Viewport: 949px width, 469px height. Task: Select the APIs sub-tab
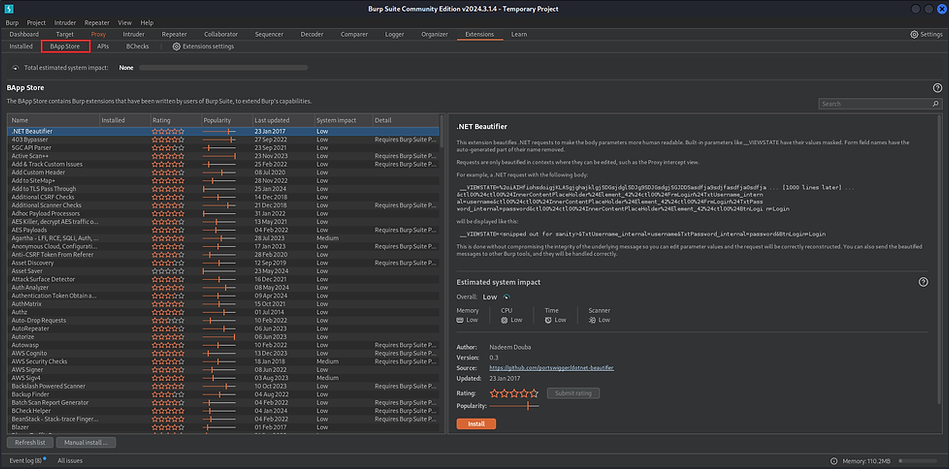click(x=103, y=47)
